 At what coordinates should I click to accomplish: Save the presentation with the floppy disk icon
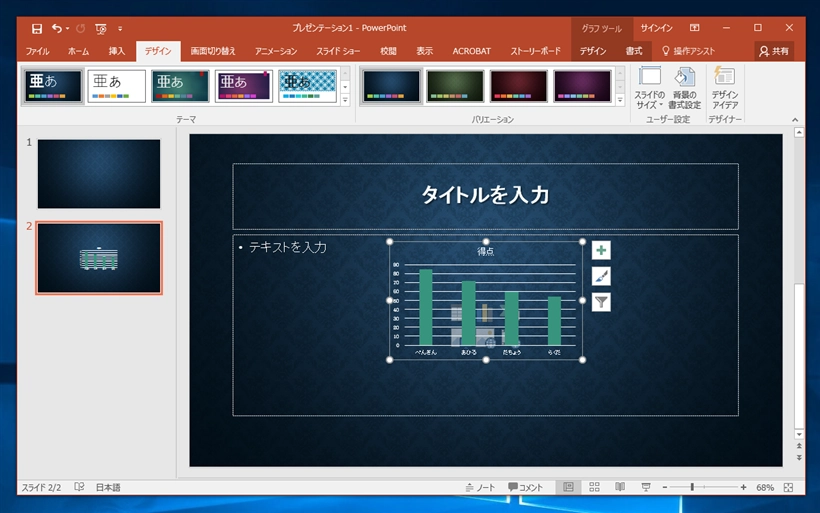[37, 28]
